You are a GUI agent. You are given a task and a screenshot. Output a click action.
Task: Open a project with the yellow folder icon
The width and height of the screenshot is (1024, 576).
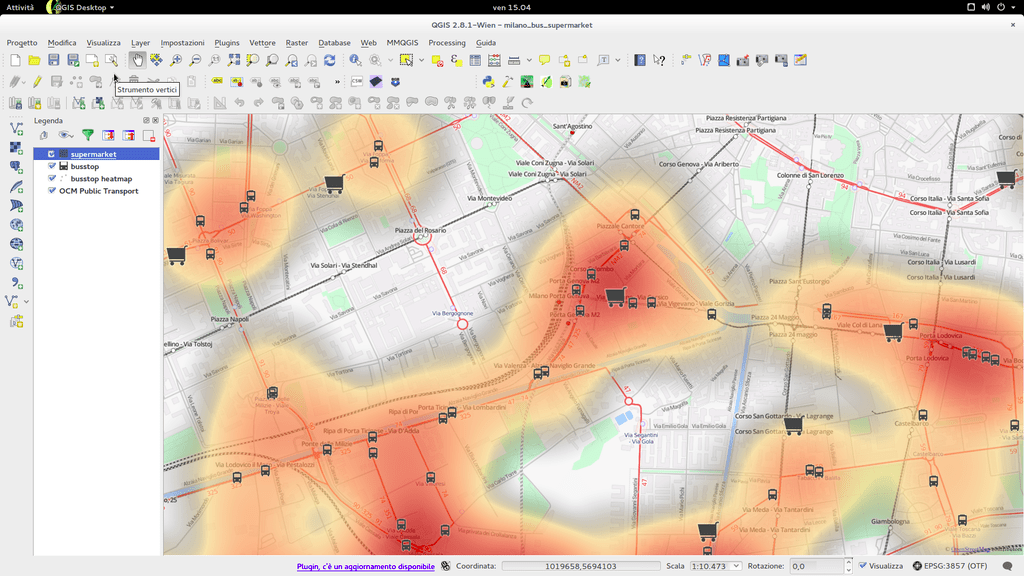click(x=34, y=60)
